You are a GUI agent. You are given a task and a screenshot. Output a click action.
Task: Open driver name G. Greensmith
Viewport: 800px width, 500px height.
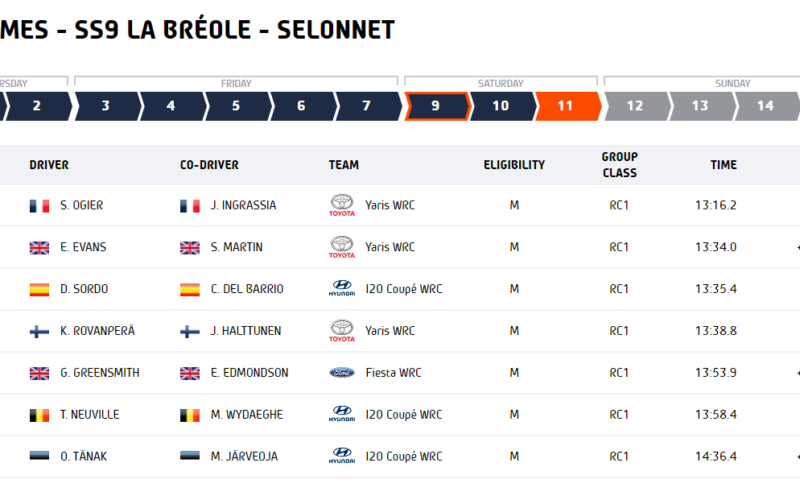100,372
